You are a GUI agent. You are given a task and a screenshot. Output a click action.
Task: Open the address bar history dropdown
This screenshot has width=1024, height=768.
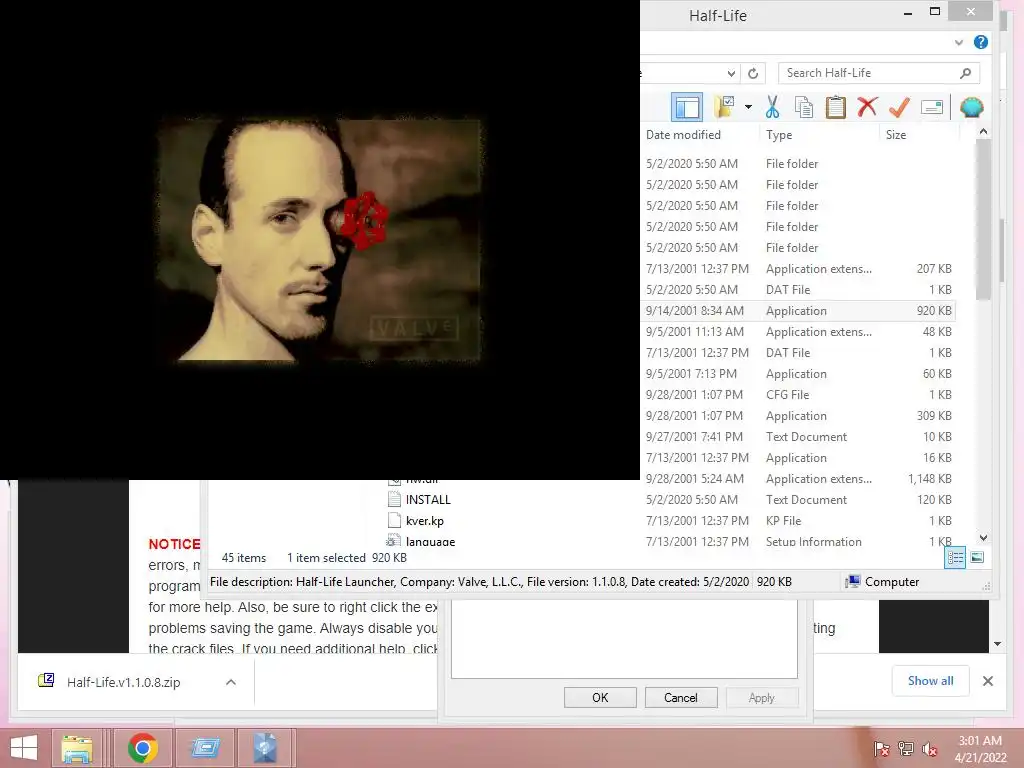point(731,73)
